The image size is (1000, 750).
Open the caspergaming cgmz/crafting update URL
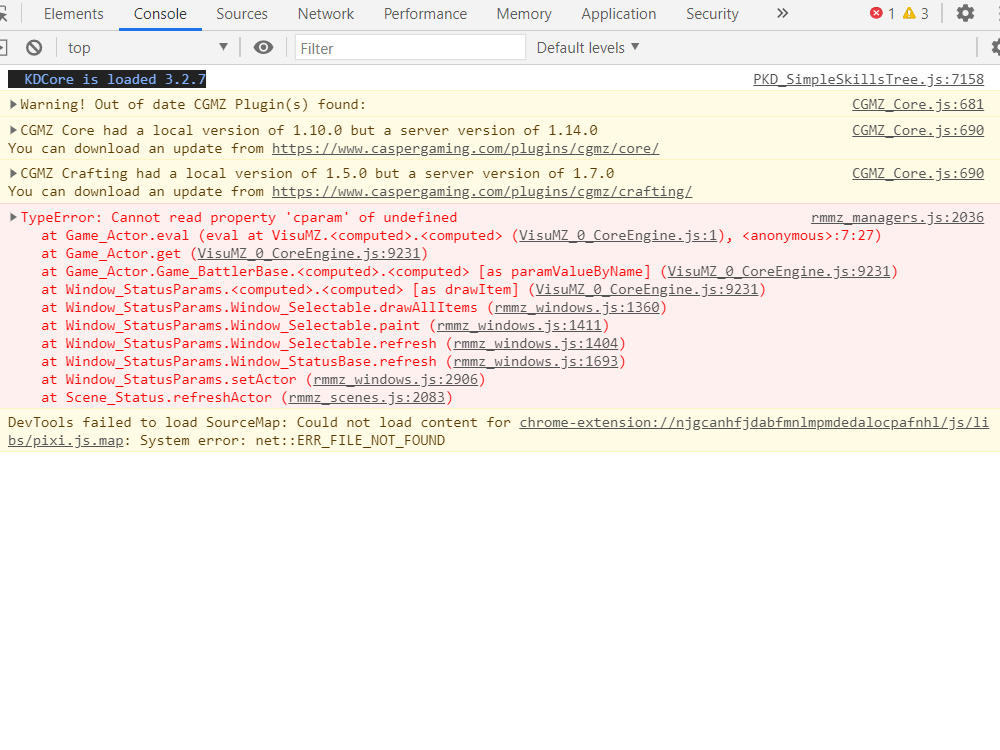(482, 191)
